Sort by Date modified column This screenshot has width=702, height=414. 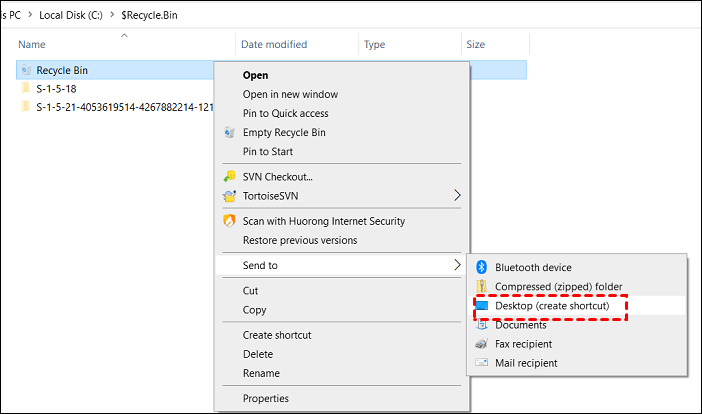point(274,45)
